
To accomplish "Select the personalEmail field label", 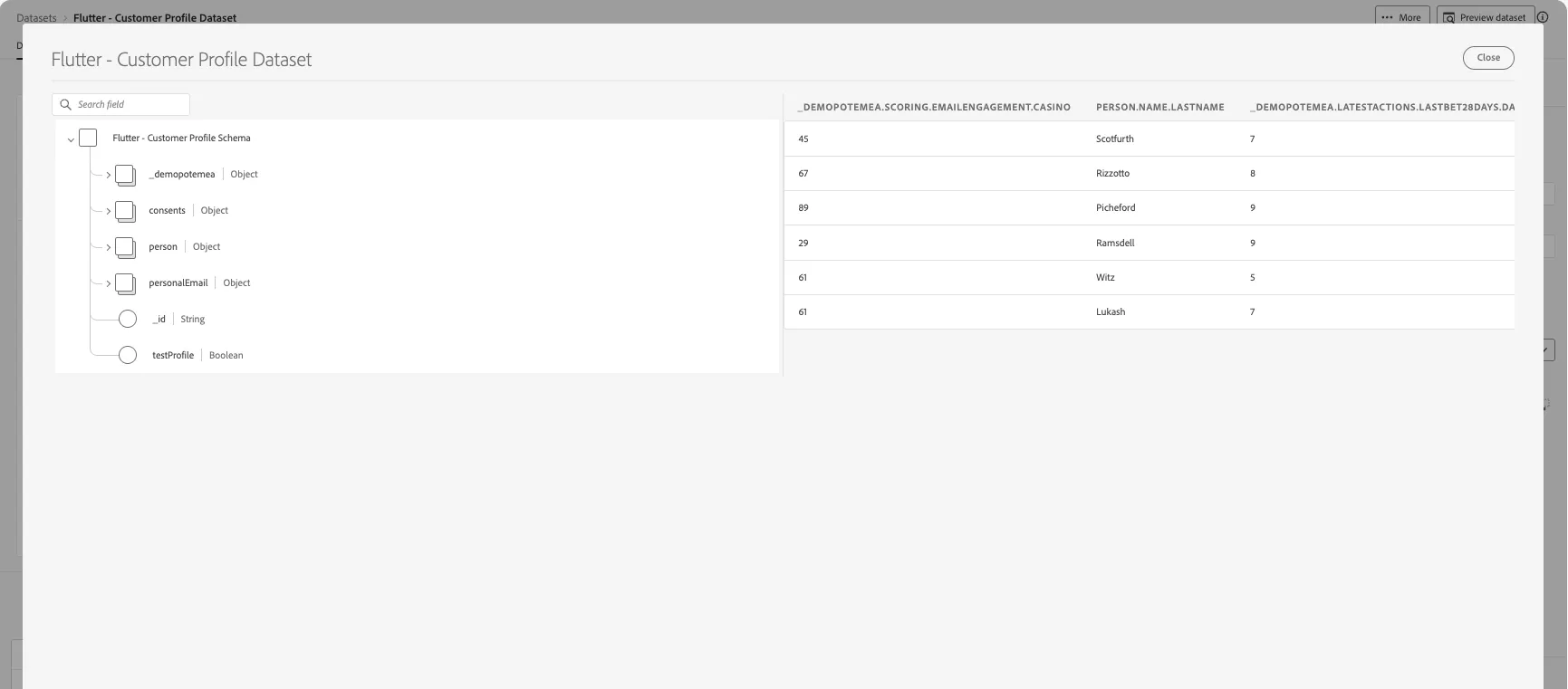I will [x=178, y=282].
